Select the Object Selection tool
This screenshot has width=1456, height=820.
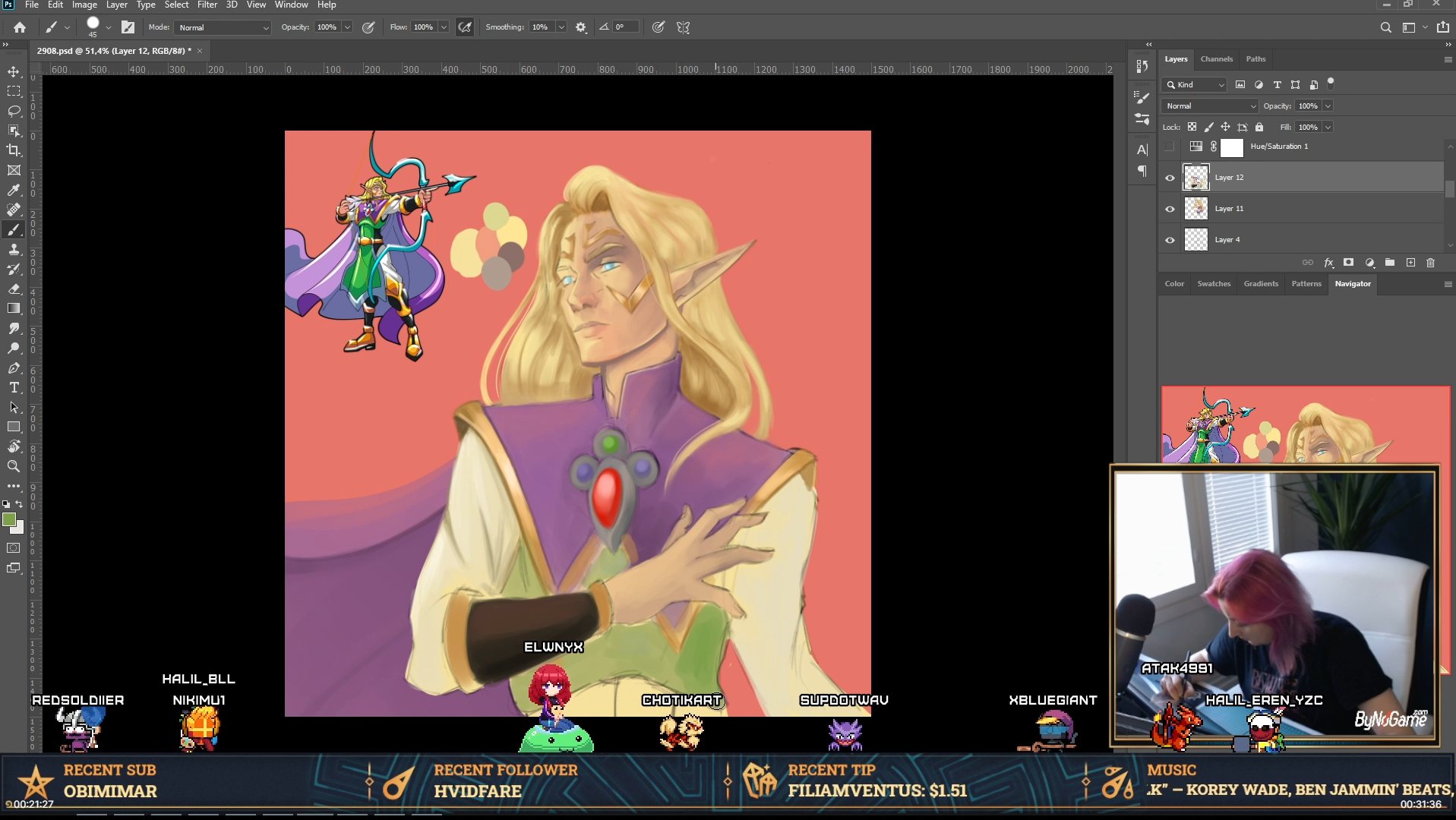(x=14, y=131)
